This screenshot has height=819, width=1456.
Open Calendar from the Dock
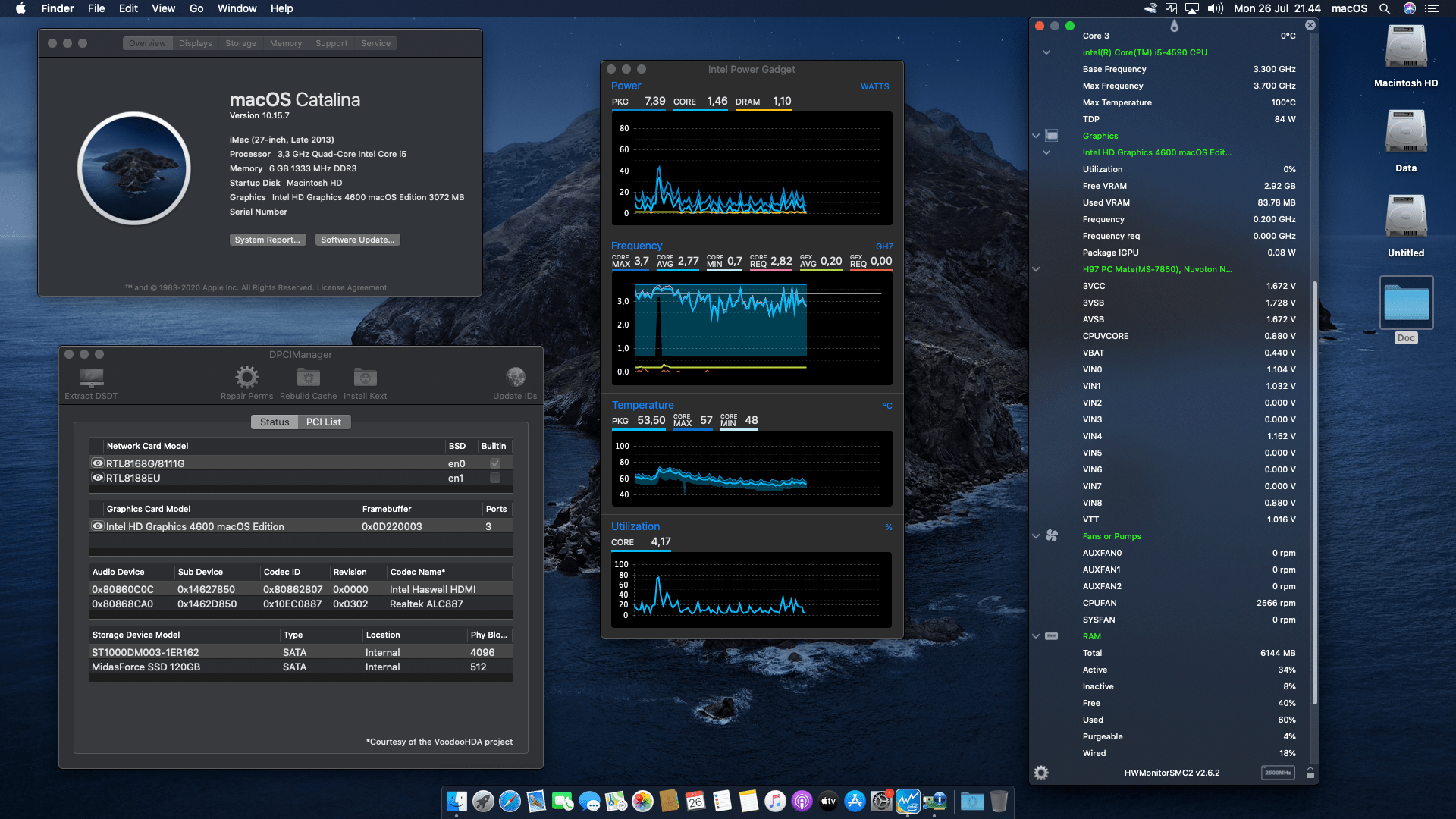(x=696, y=801)
